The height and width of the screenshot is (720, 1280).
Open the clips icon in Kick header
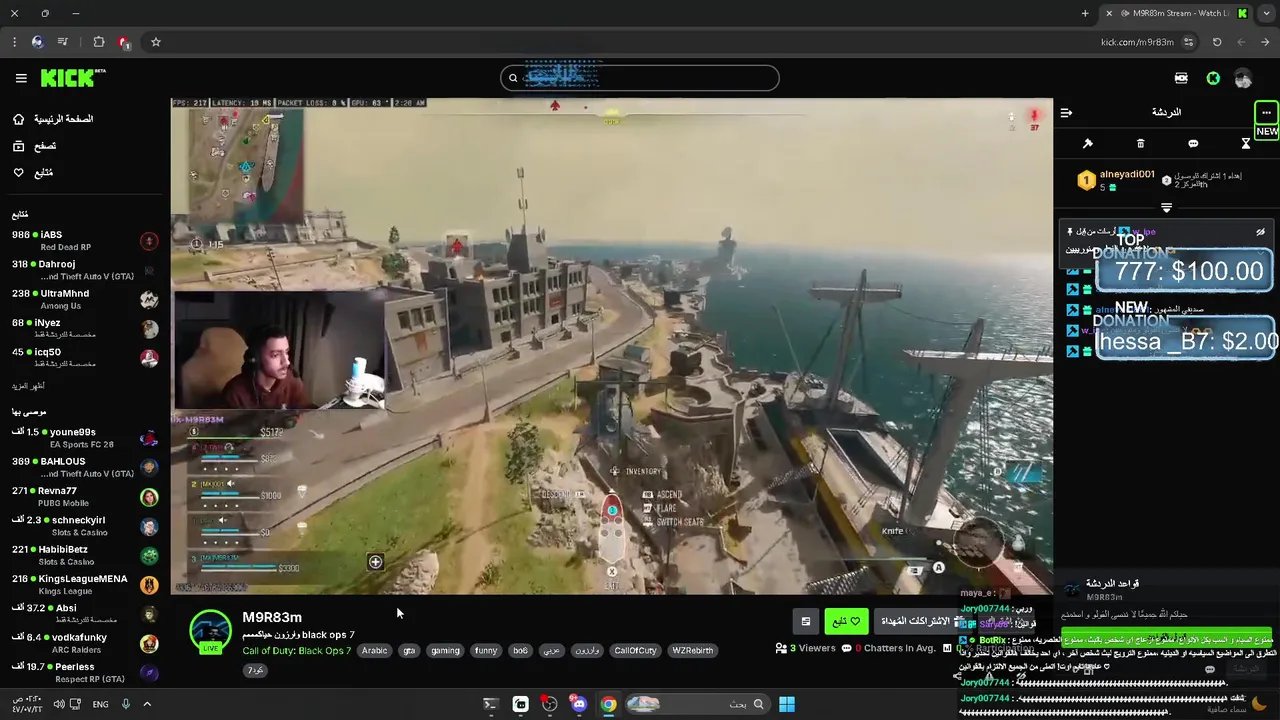tap(1181, 78)
